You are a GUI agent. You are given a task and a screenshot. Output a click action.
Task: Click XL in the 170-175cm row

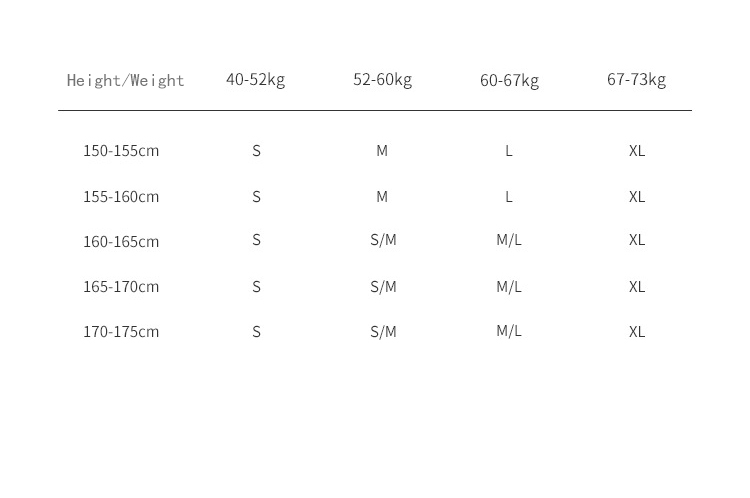click(637, 332)
